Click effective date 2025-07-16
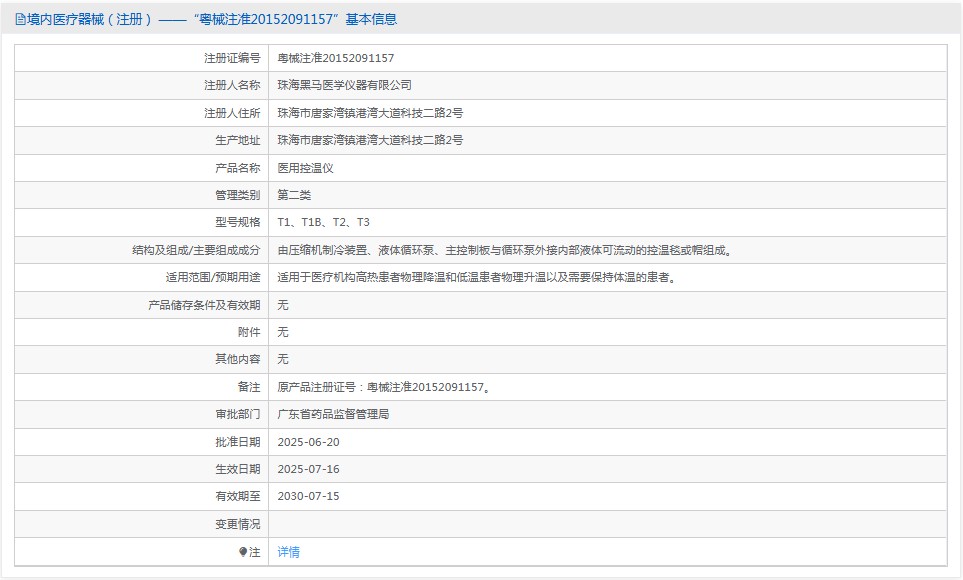 (x=308, y=469)
